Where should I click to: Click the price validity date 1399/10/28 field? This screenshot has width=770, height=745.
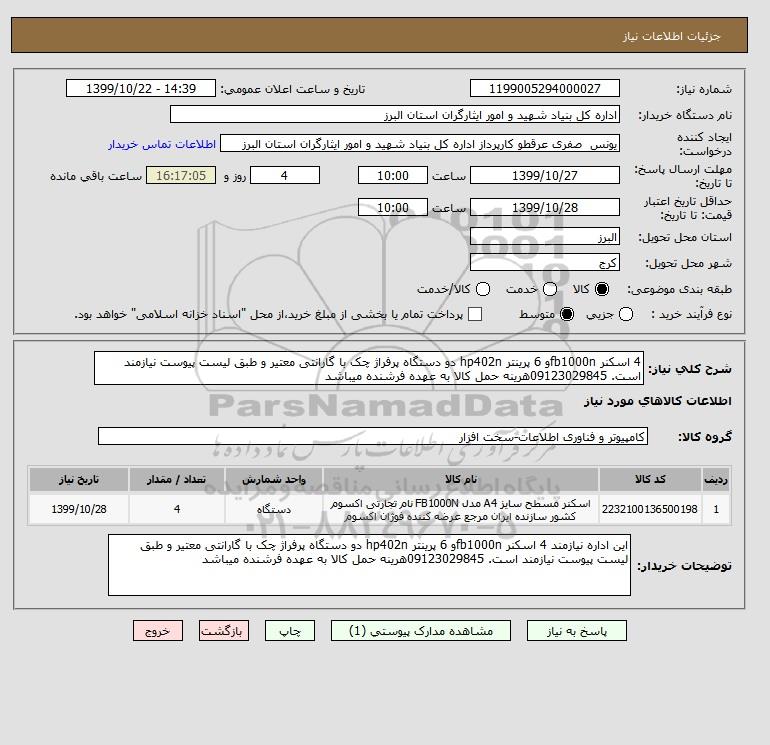(x=545, y=207)
